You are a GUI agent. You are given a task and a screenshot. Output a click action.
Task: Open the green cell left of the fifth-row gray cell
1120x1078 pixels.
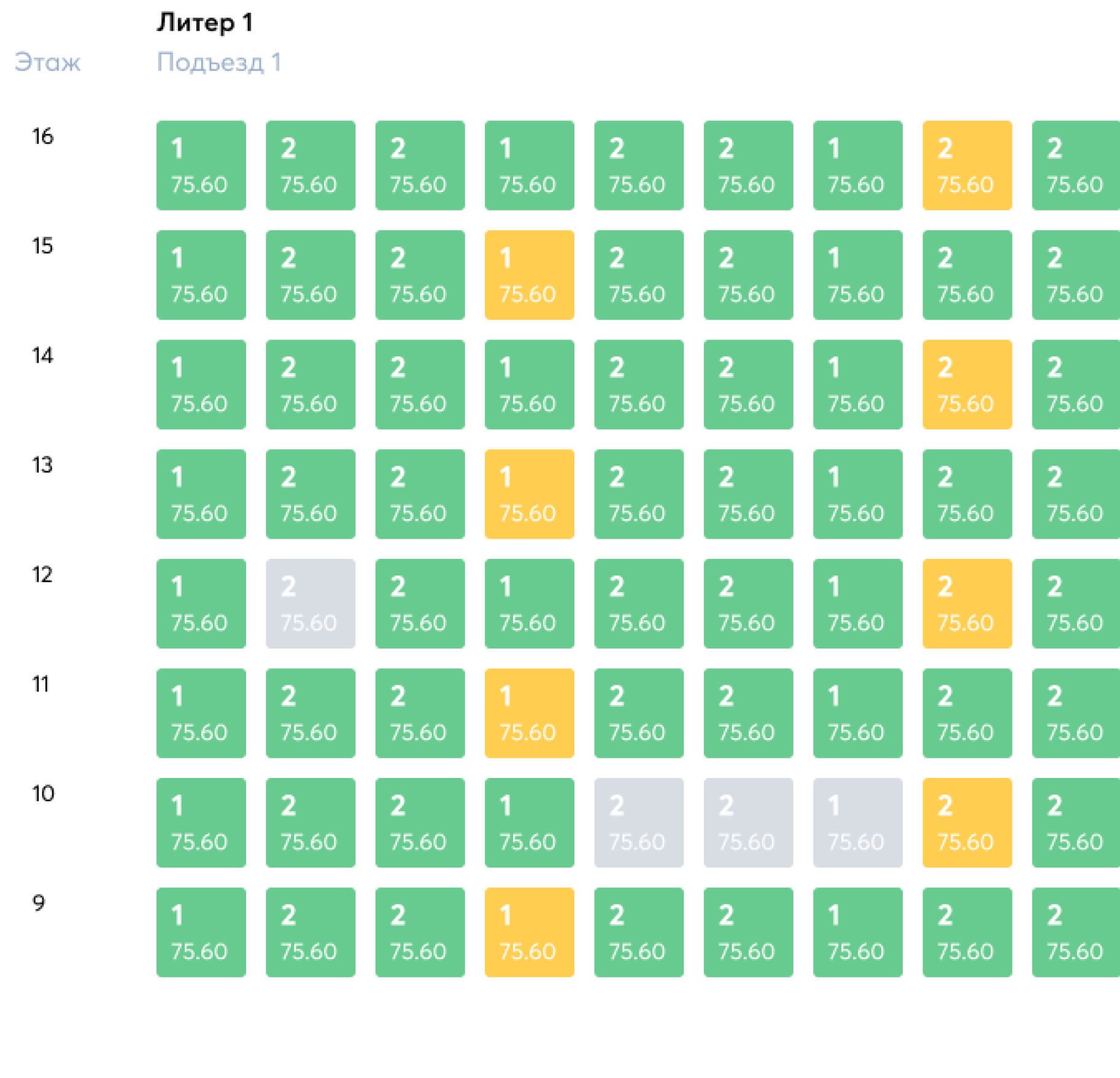coord(201,603)
